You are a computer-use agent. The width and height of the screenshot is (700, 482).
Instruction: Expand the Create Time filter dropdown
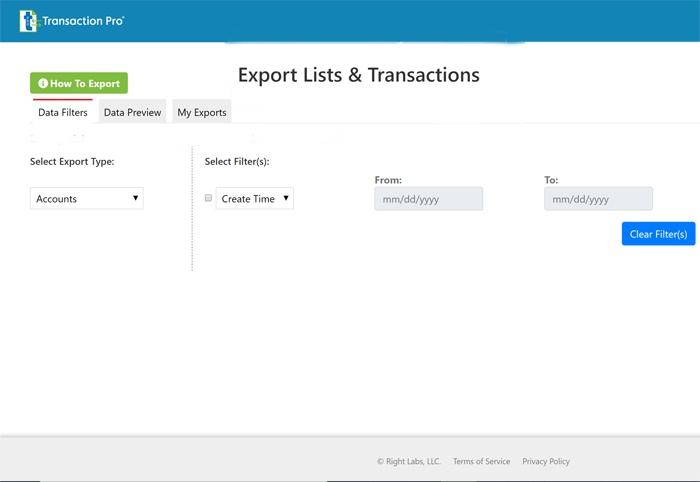click(255, 199)
